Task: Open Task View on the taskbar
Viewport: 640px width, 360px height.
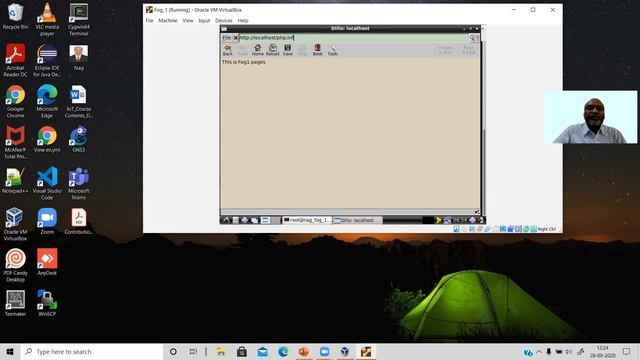Action: [x=193, y=351]
